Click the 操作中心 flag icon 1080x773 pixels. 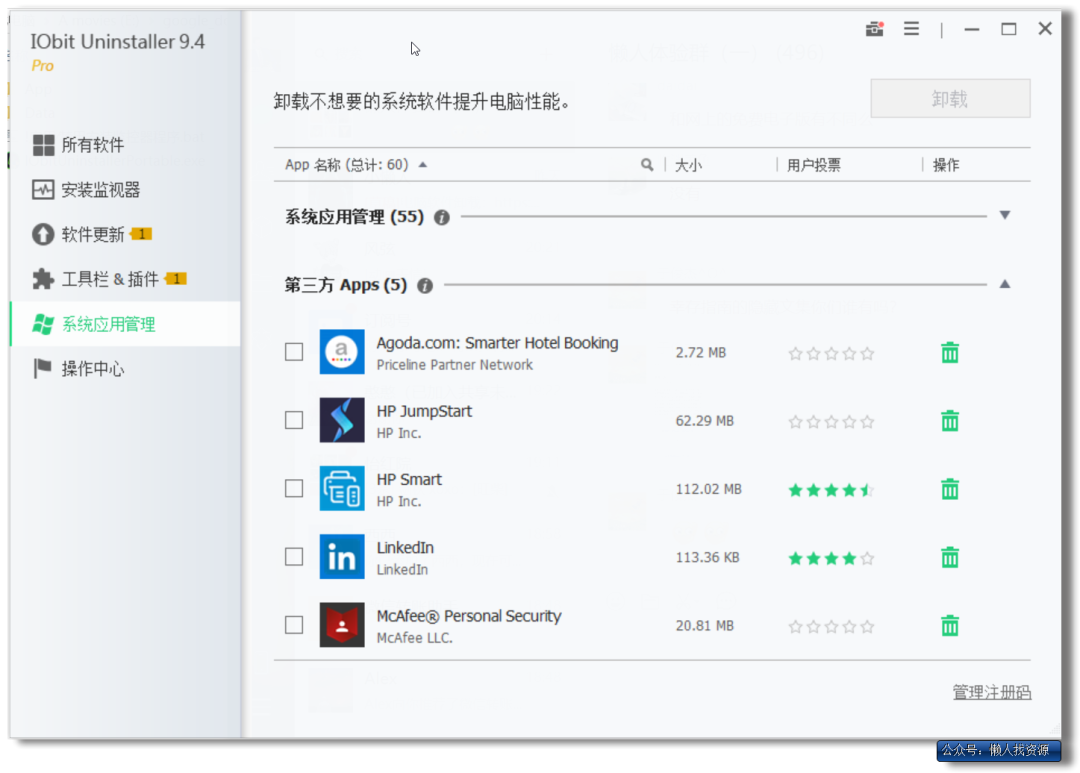pyautogui.click(x=43, y=369)
